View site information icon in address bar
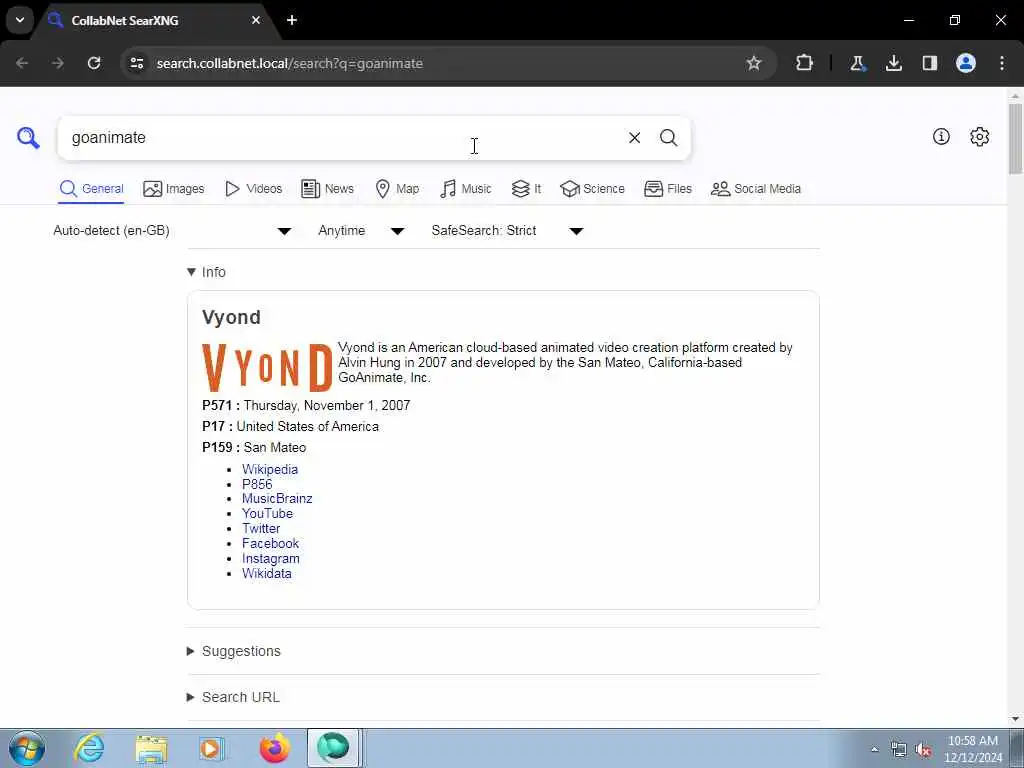 (x=137, y=63)
